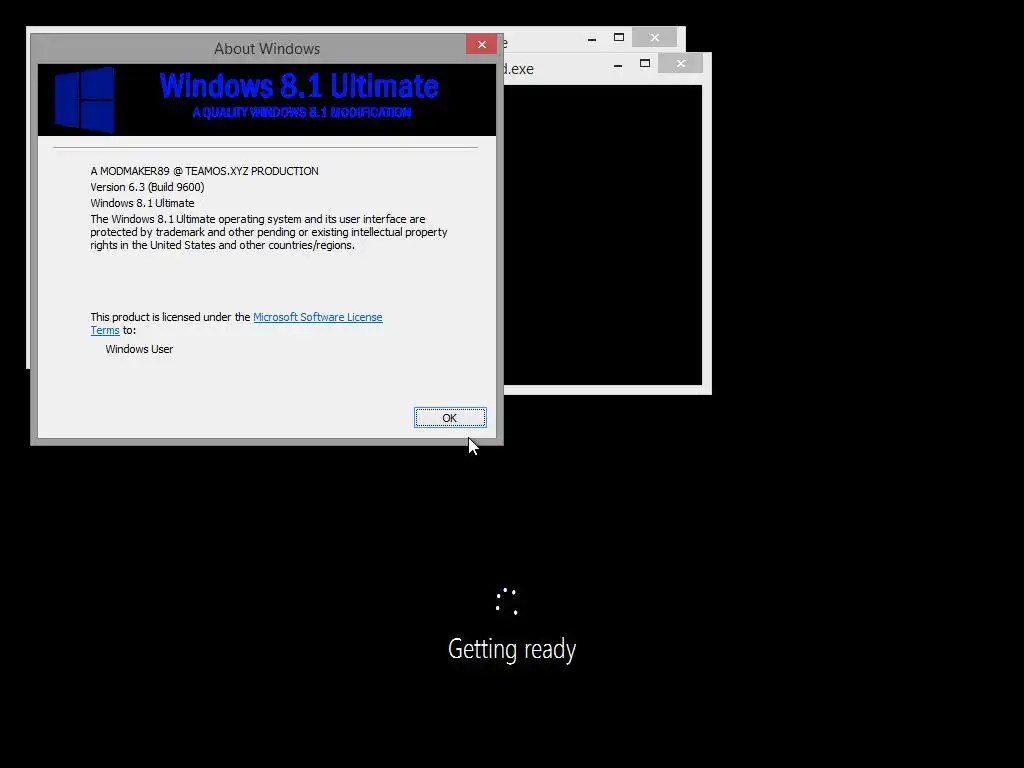The height and width of the screenshot is (768, 1024).
Task: Minimize the .exe console window
Action: [618, 64]
